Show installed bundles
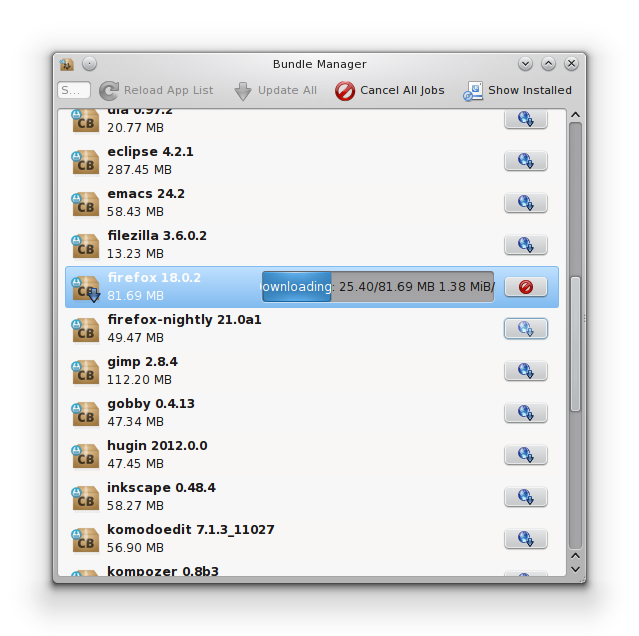 tap(518, 90)
